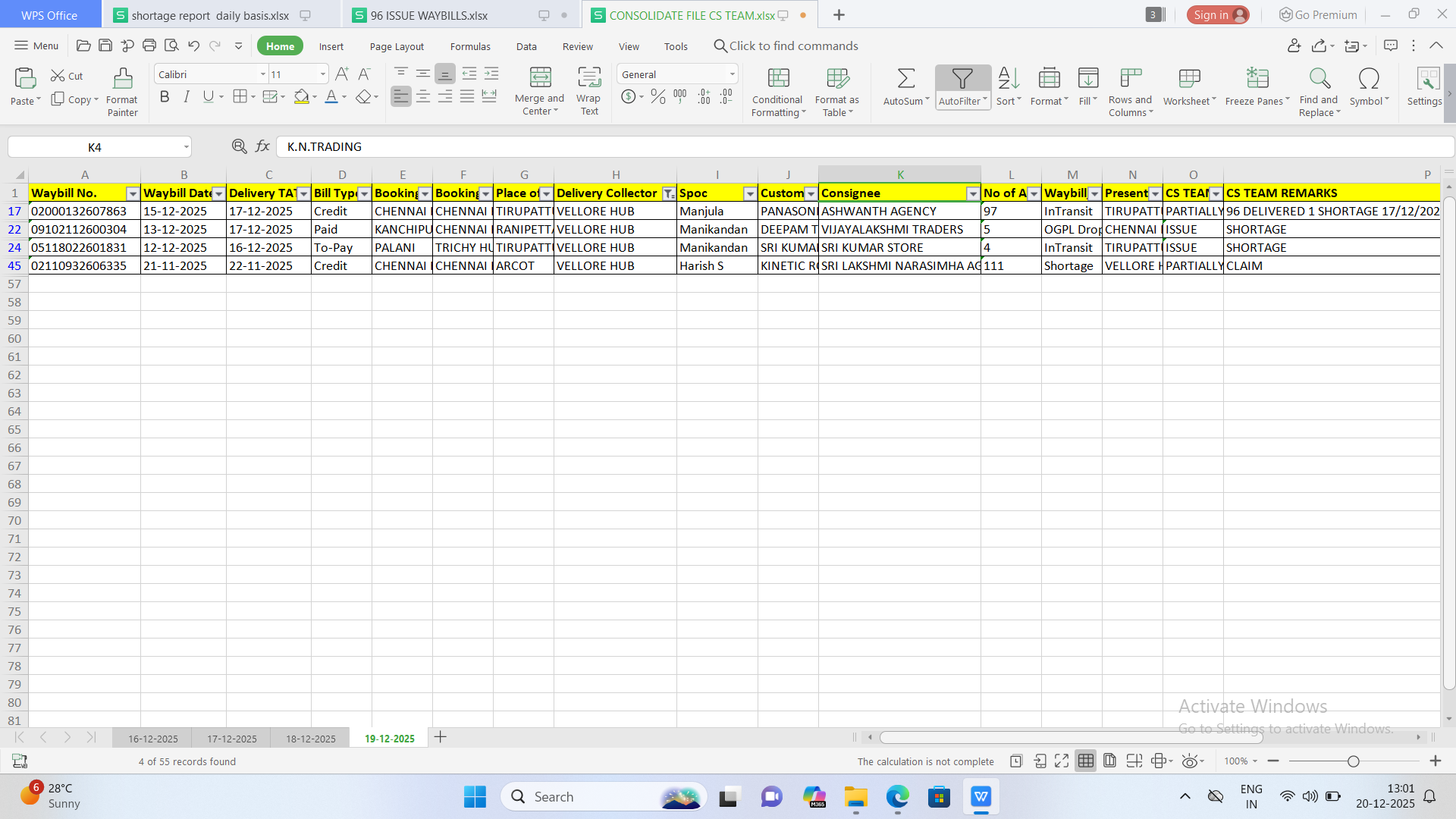Expand the font name Calibri dropdown
The image size is (1456, 819).
pos(262,74)
